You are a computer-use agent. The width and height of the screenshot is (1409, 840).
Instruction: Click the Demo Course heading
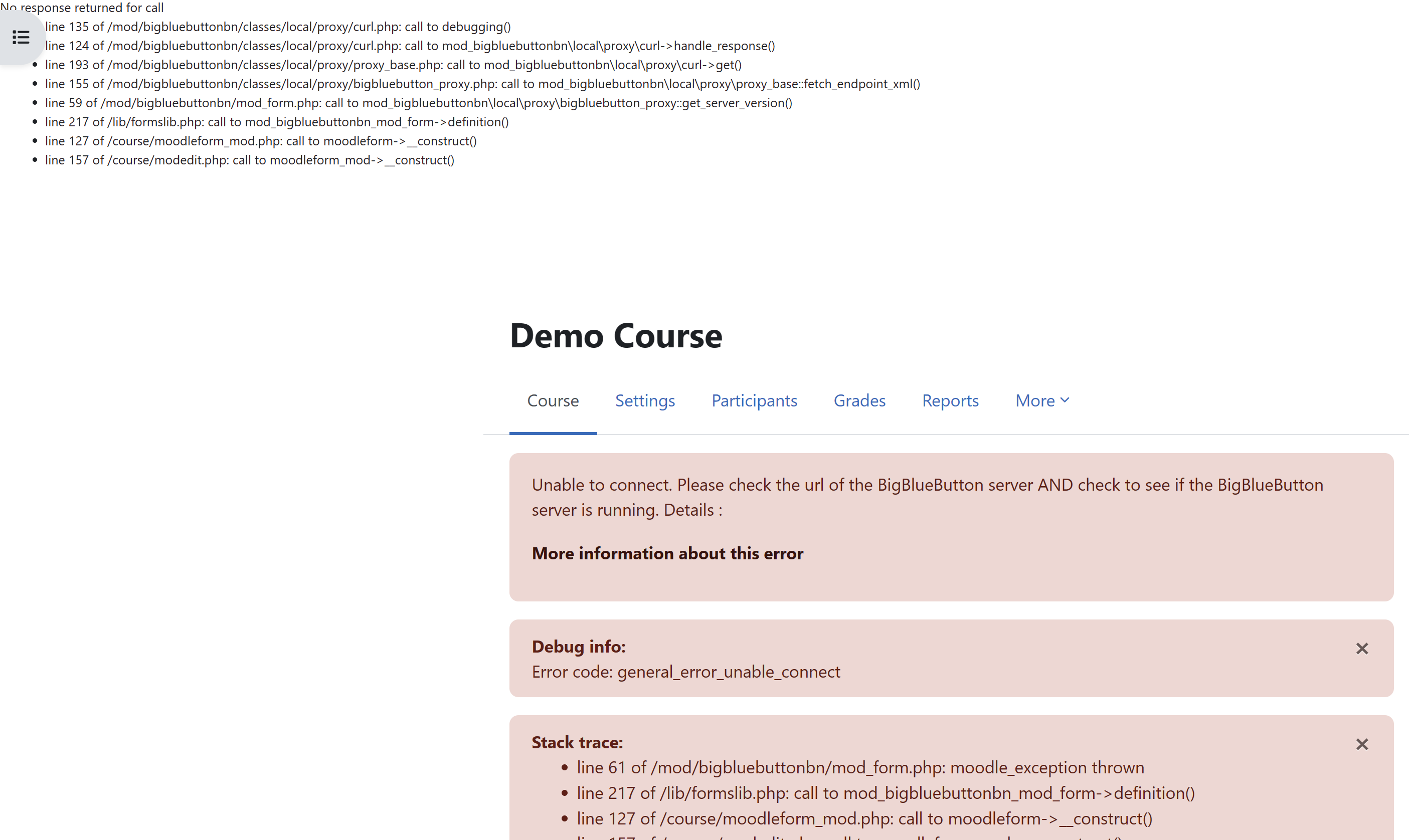(616, 336)
